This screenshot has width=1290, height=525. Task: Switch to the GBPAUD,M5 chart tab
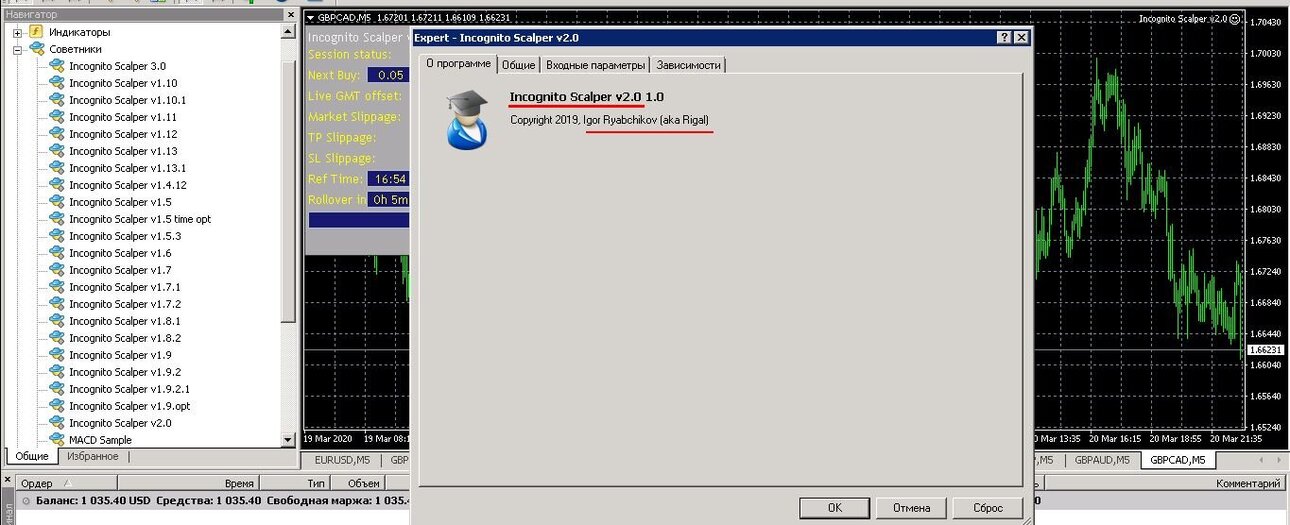(1102, 460)
